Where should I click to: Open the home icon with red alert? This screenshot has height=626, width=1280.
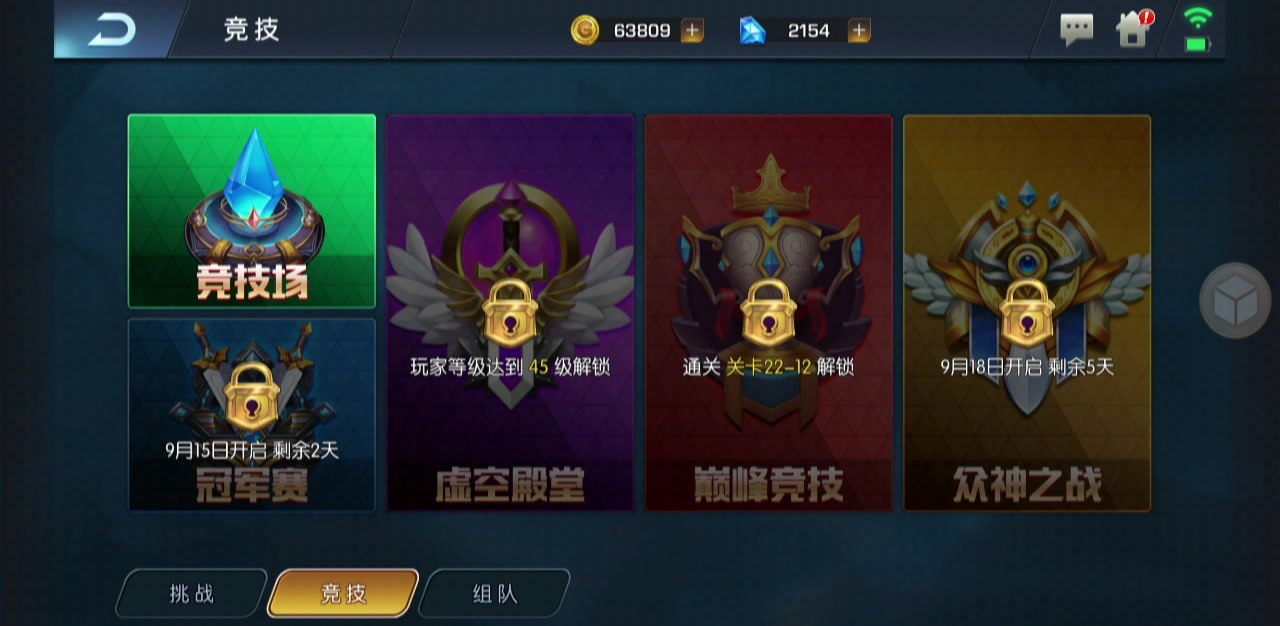(1134, 28)
